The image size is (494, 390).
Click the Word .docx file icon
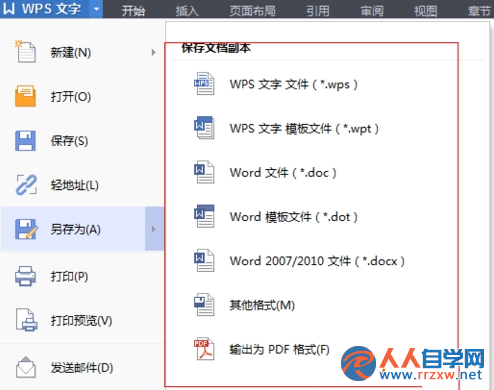tap(204, 260)
